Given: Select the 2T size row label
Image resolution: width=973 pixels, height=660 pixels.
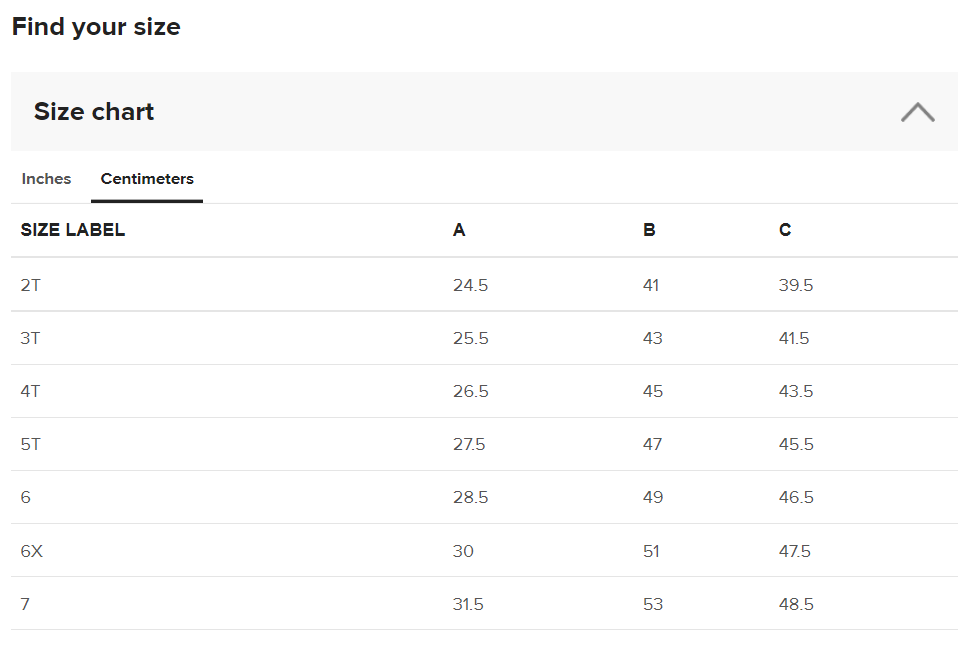Looking at the screenshot, I should pos(31,285).
